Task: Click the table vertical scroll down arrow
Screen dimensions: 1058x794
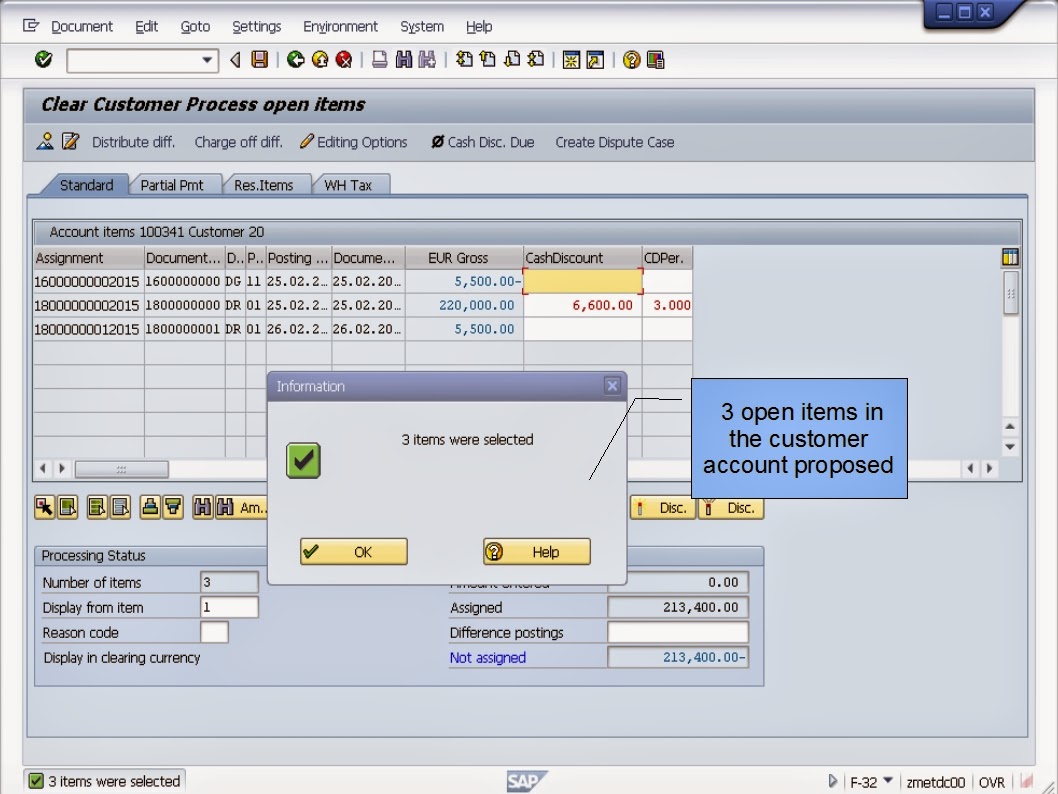Action: (1010, 447)
